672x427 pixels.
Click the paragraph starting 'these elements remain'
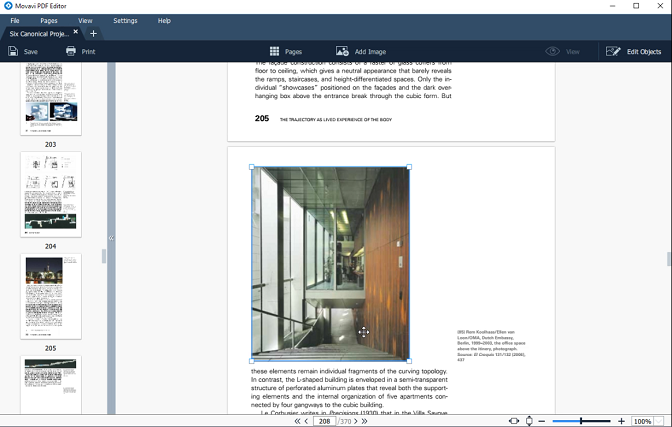349,388
